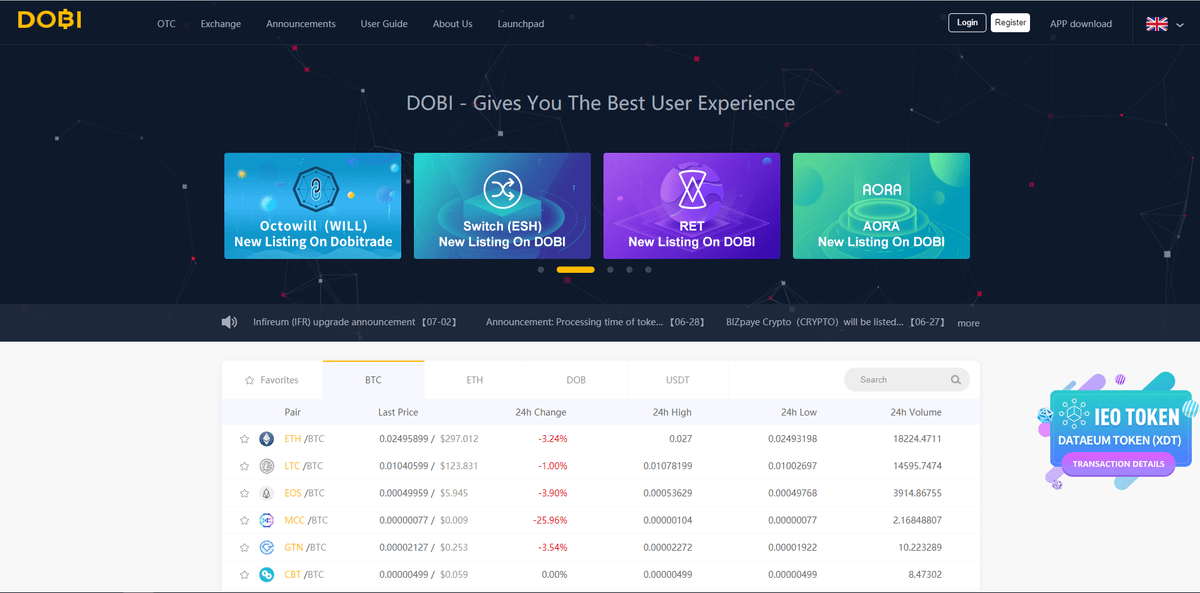Open the User Guide menu item

pyautogui.click(x=384, y=24)
